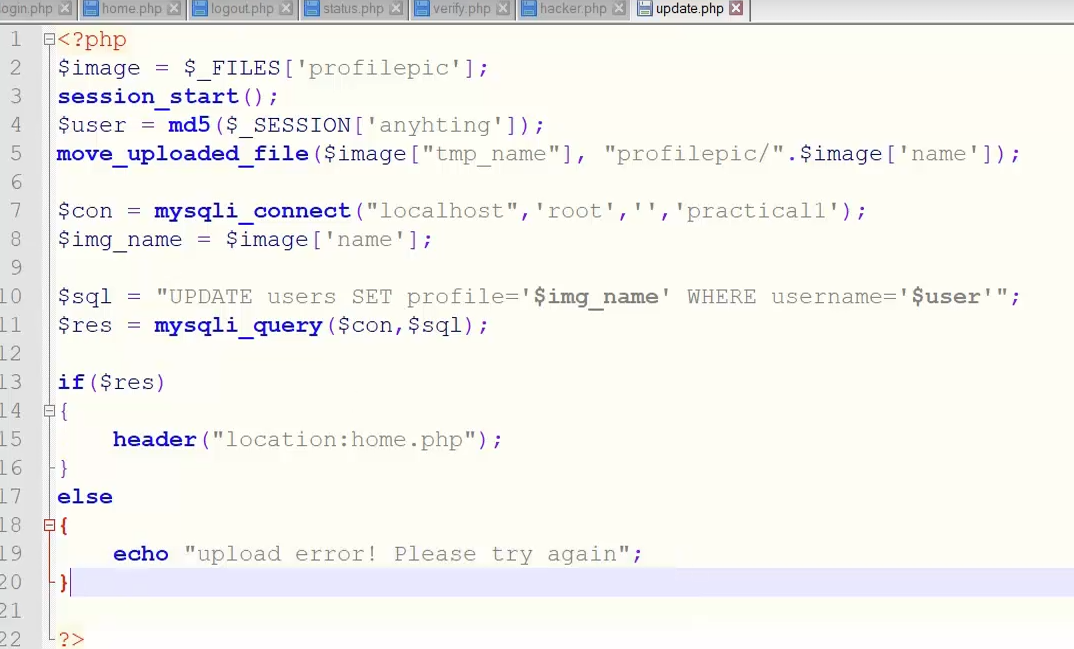
Task: Close the update.php tab
Action: [x=737, y=9]
